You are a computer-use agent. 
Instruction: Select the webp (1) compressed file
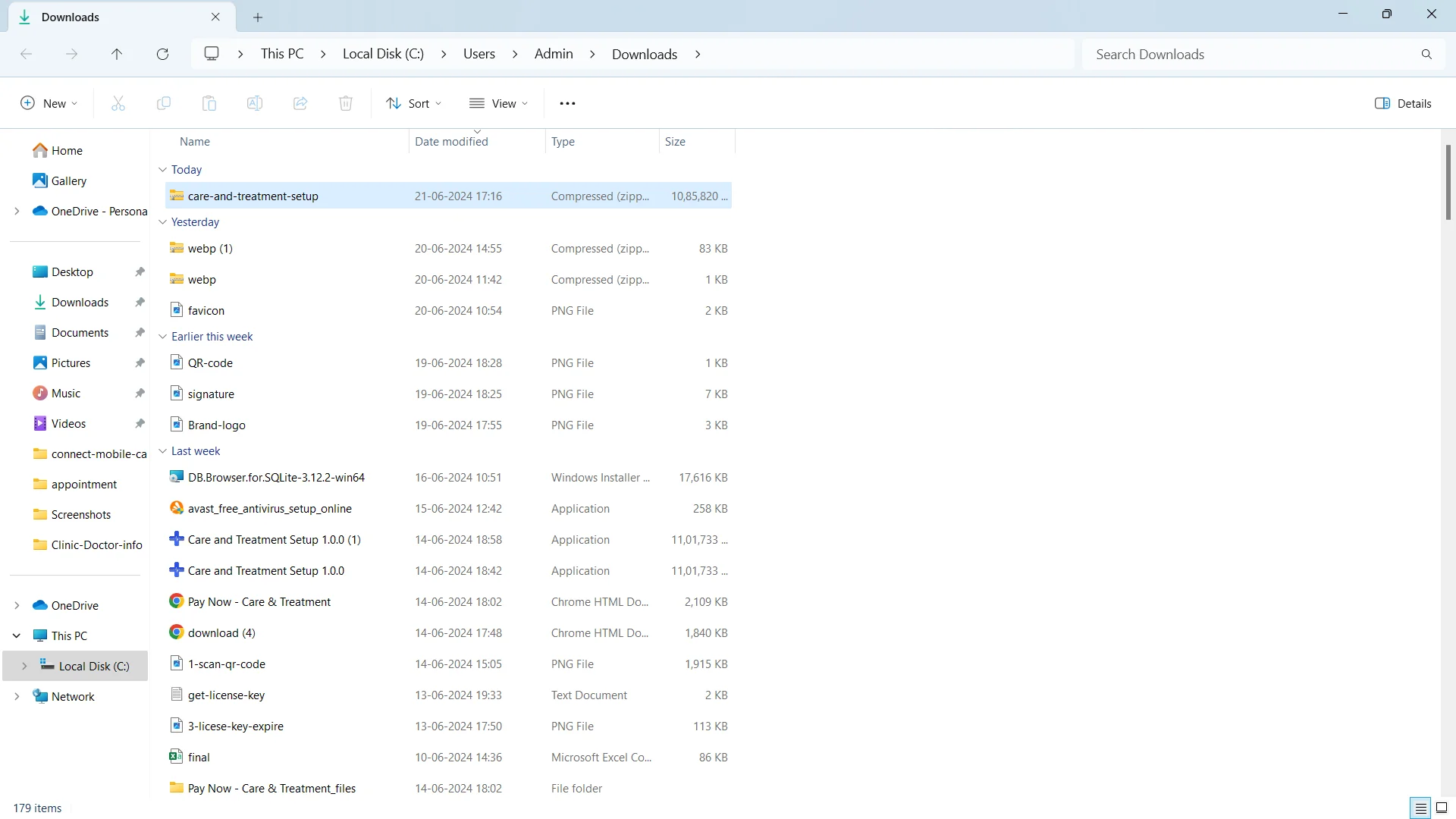pyautogui.click(x=448, y=248)
